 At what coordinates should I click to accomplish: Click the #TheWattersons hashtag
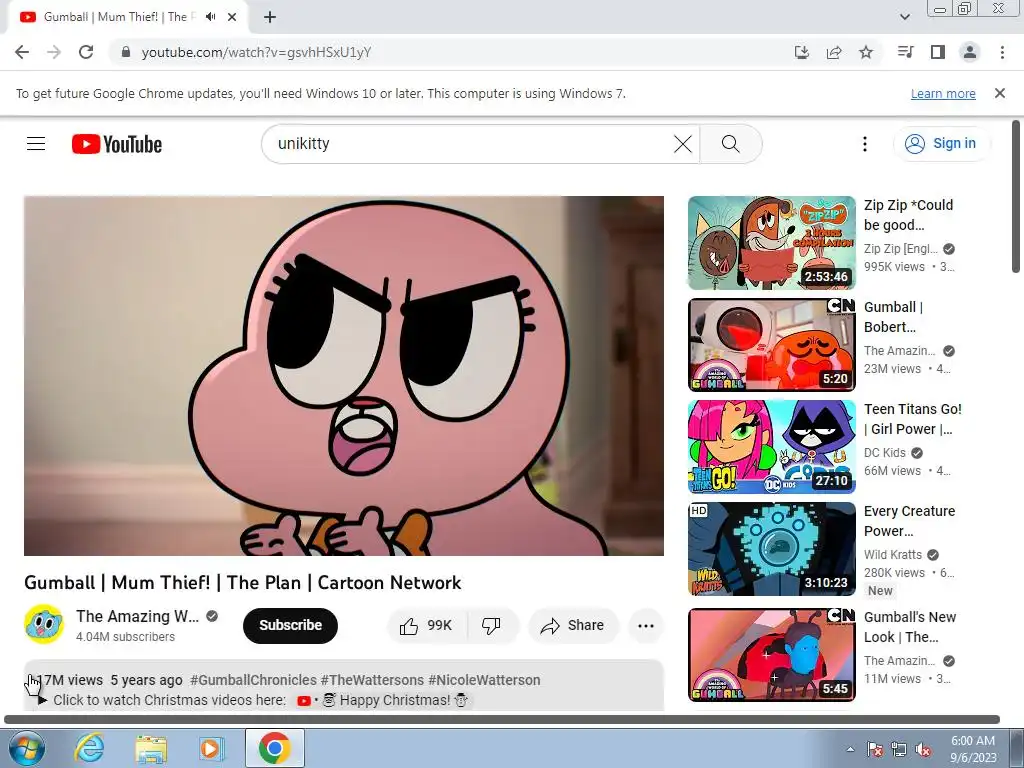pyautogui.click(x=372, y=680)
